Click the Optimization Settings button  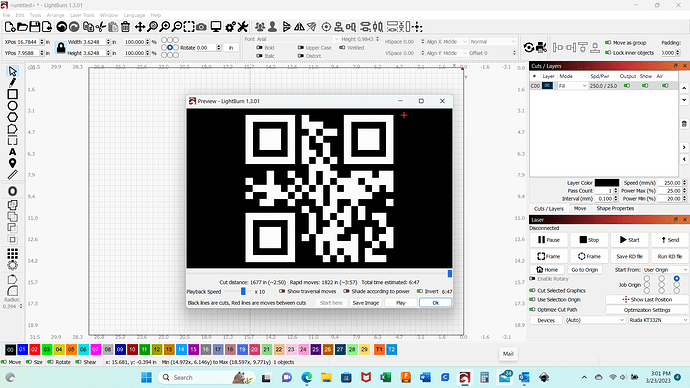click(647, 310)
